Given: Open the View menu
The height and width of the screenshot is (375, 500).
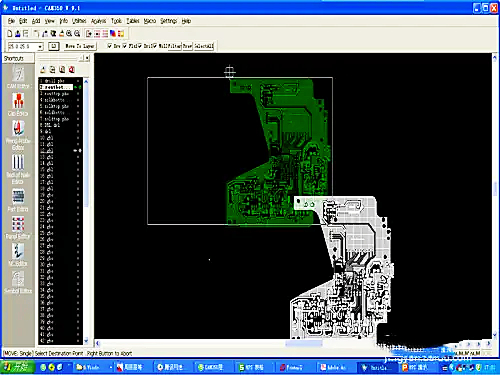Looking at the screenshot, I should pos(50,21).
